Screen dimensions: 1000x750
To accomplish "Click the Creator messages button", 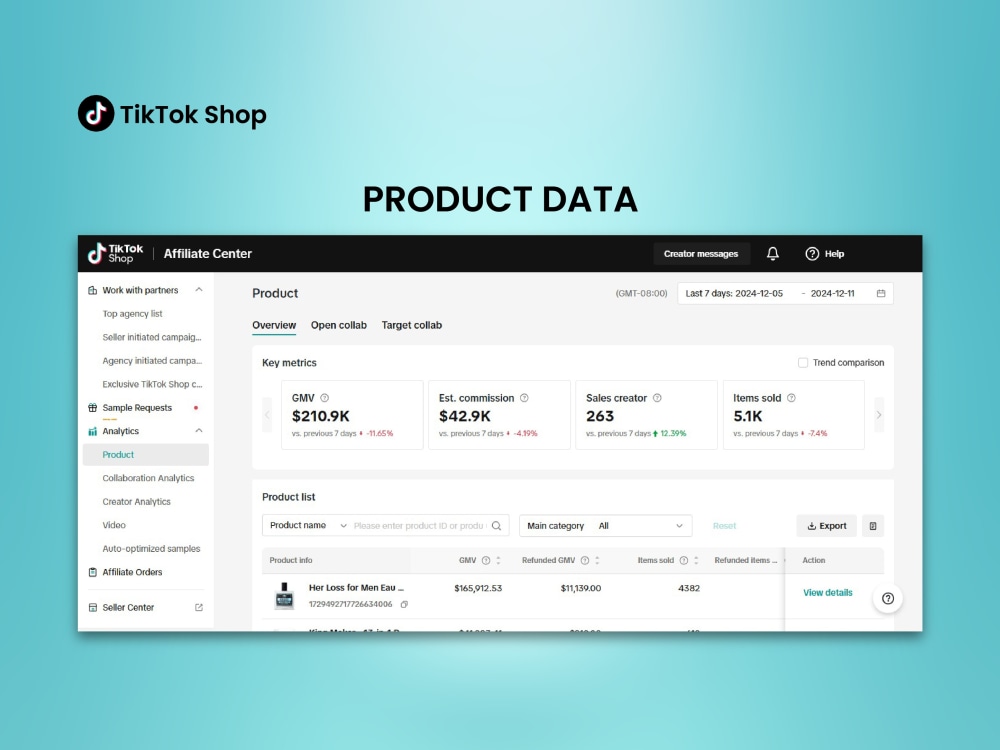I will pos(701,254).
